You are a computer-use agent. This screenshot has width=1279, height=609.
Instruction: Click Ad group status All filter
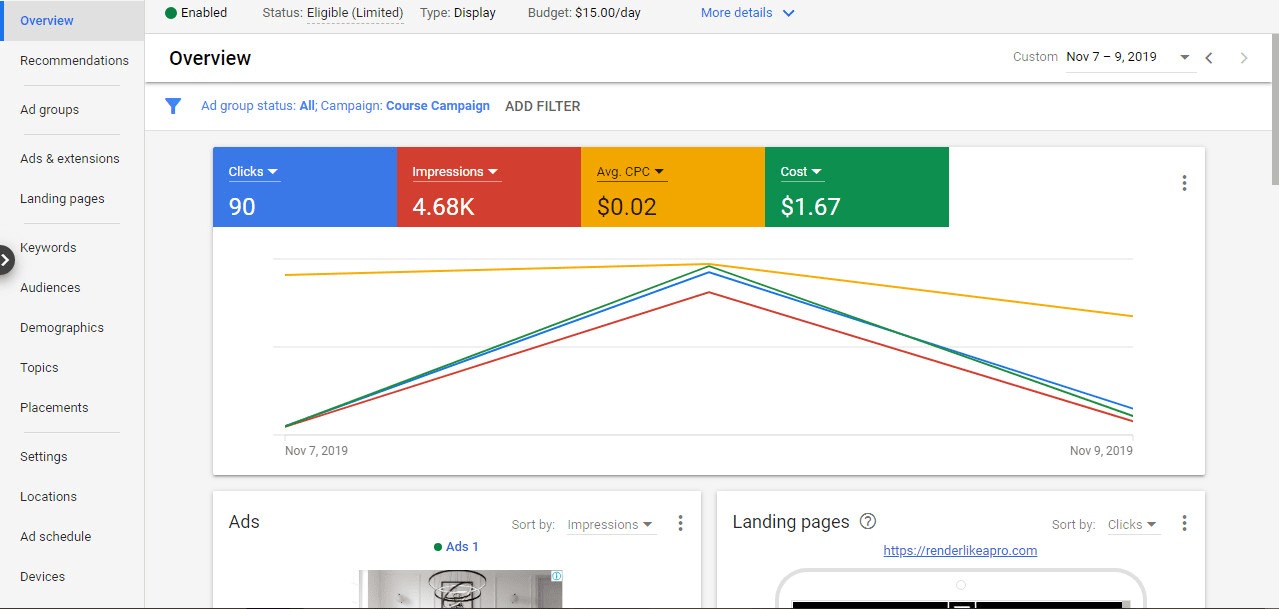coord(258,106)
